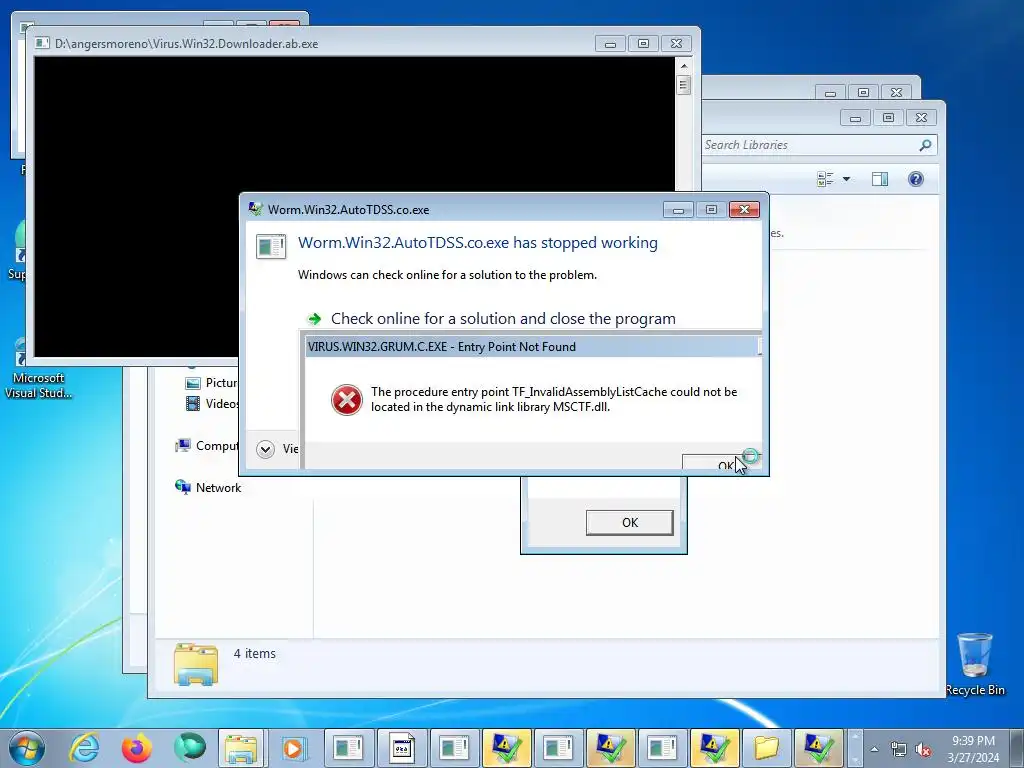Toggle the preview pane in Libraries
The image size is (1024, 768).
click(x=880, y=179)
